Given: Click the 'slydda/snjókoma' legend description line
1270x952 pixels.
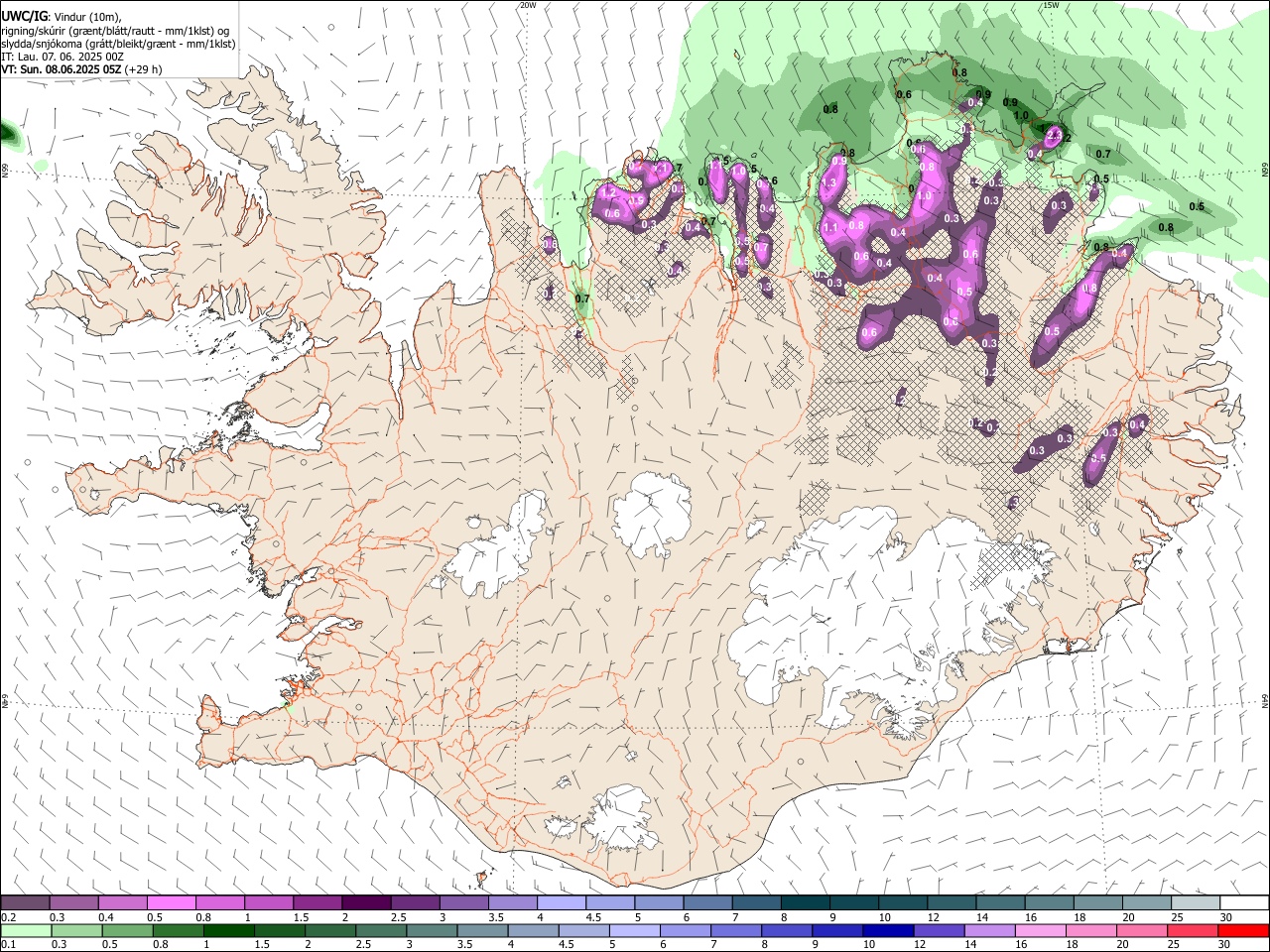Looking at the screenshot, I should click(x=118, y=43).
